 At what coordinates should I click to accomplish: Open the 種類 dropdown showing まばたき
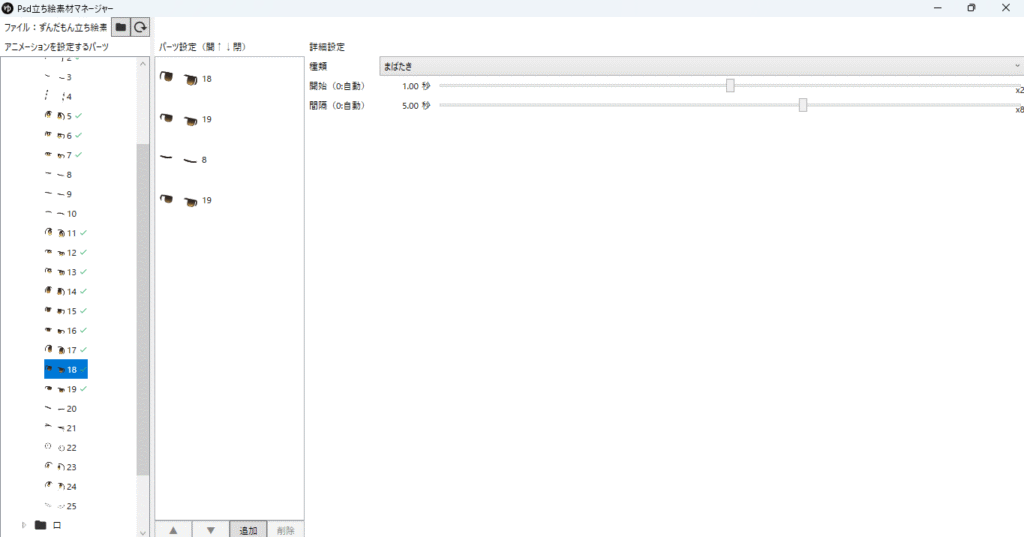(x=700, y=66)
